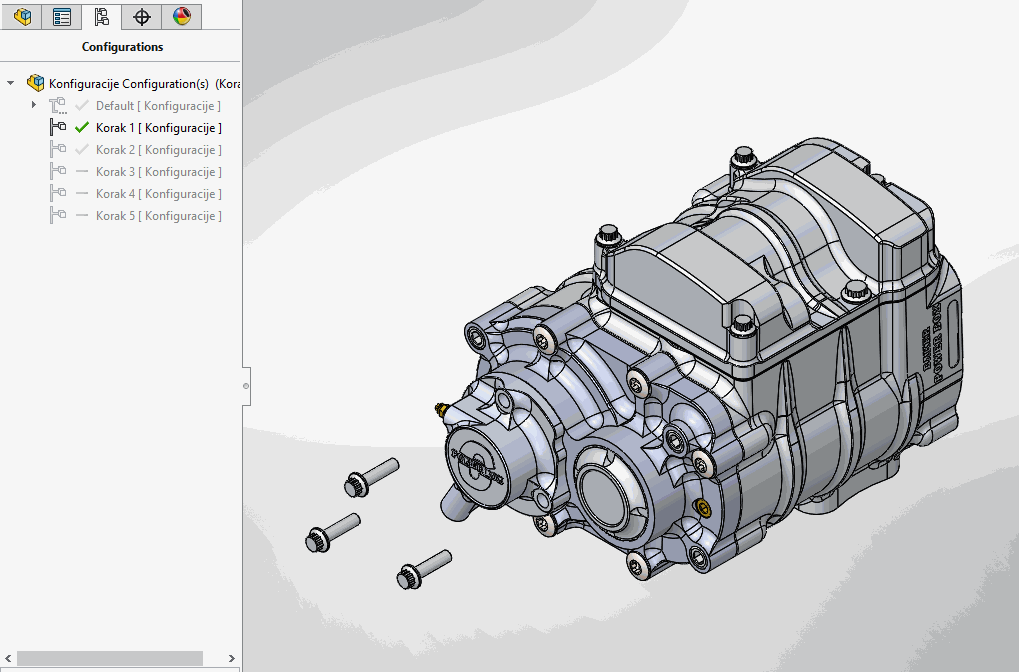Select Korak 1 [ Konfiguracije ] configuration
This screenshot has height=672, width=1019.
[x=158, y=128]
